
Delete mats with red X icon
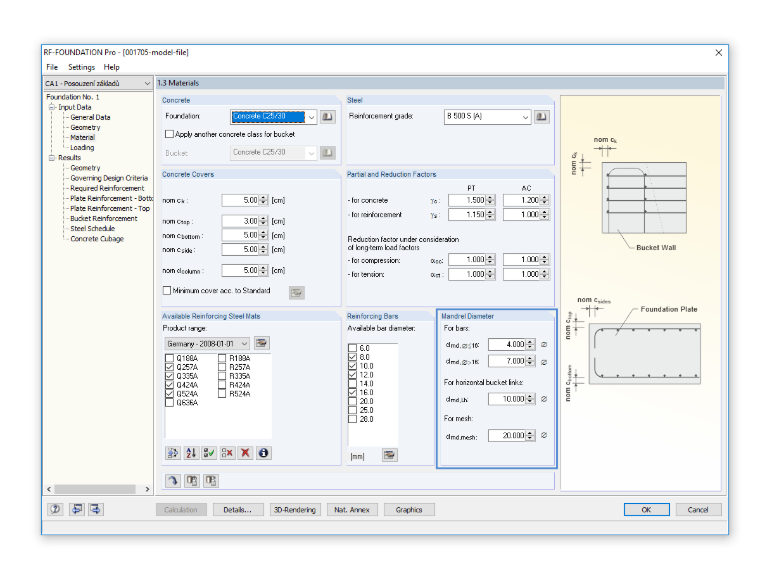(245, 453)
